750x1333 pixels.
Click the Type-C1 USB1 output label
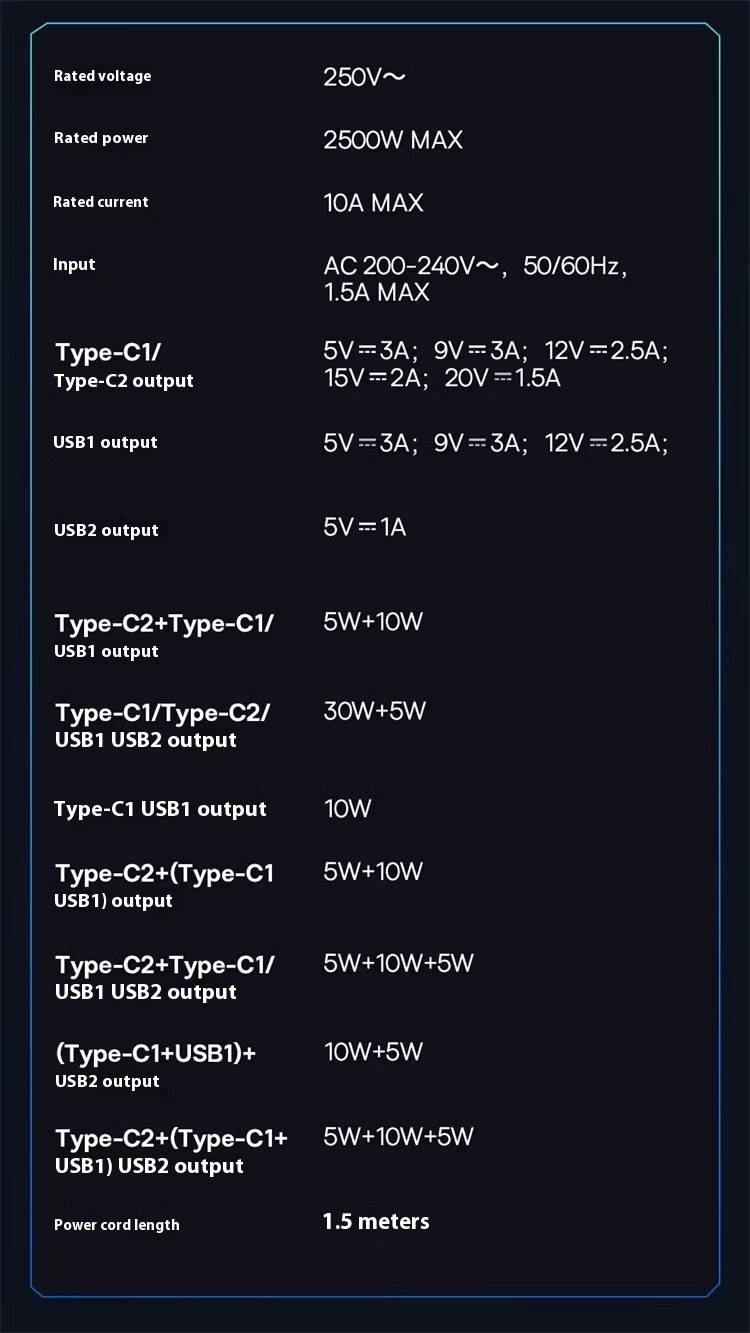point(160,809)
